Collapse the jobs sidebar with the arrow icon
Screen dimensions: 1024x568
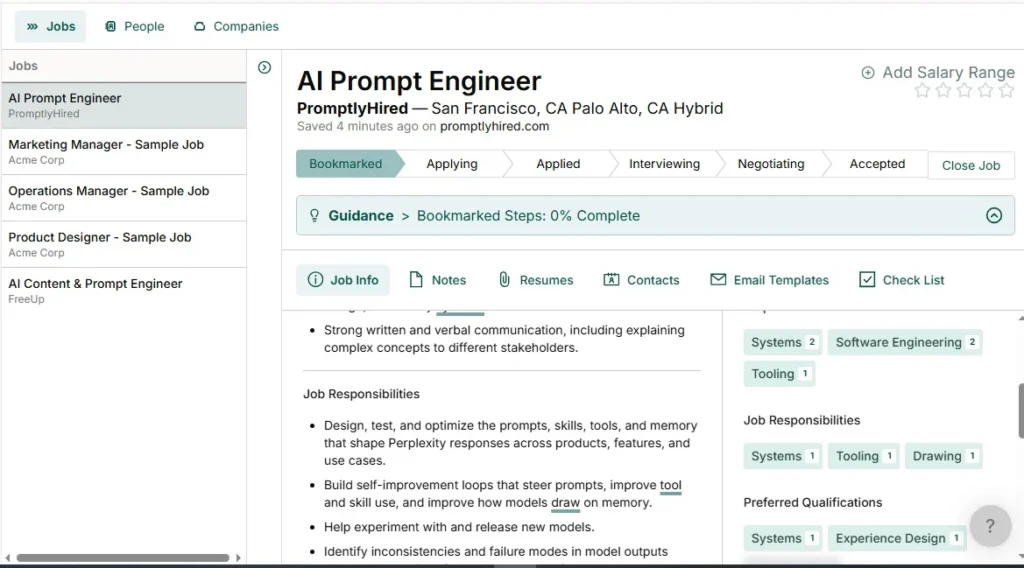pos(264,67)
